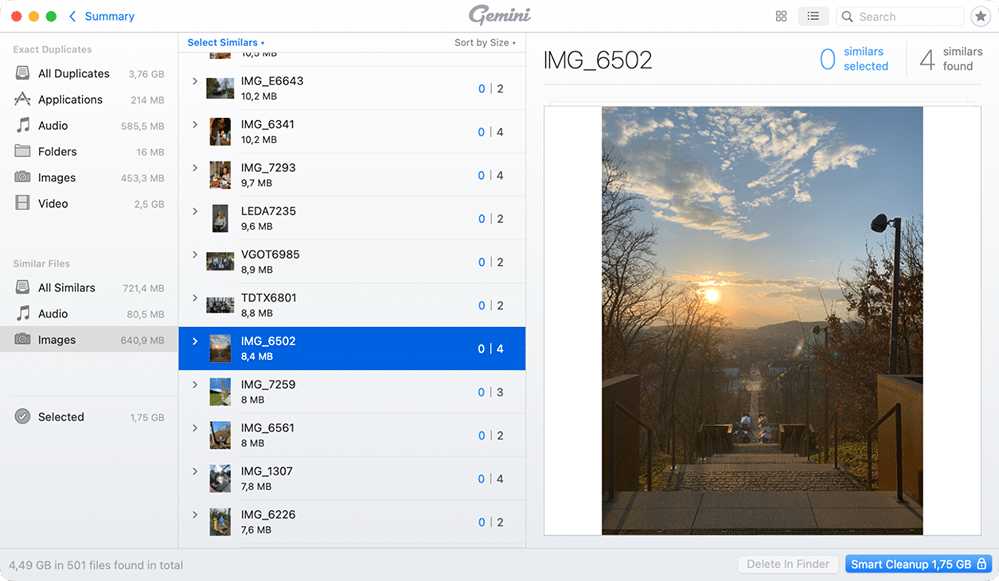Click the 0 | 3 count for IMG_7259
Viewport: 999px width, 581px height.
[x=491, y=392]
